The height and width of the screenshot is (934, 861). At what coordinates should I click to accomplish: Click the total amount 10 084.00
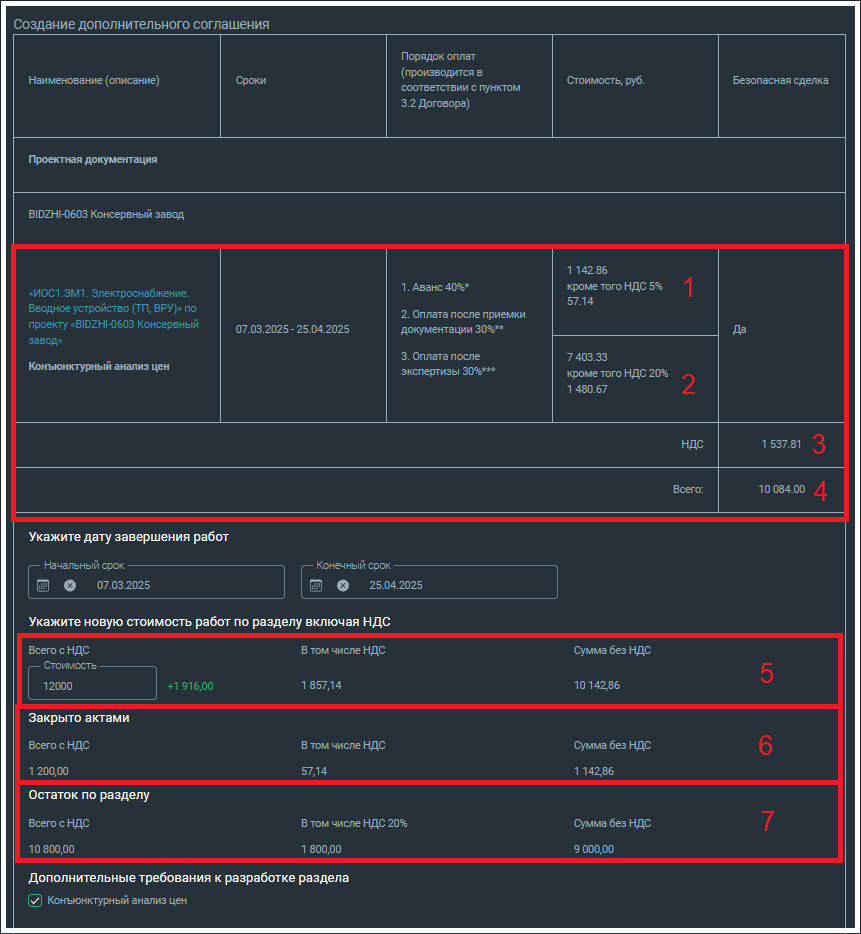click(x=780, y=489)
